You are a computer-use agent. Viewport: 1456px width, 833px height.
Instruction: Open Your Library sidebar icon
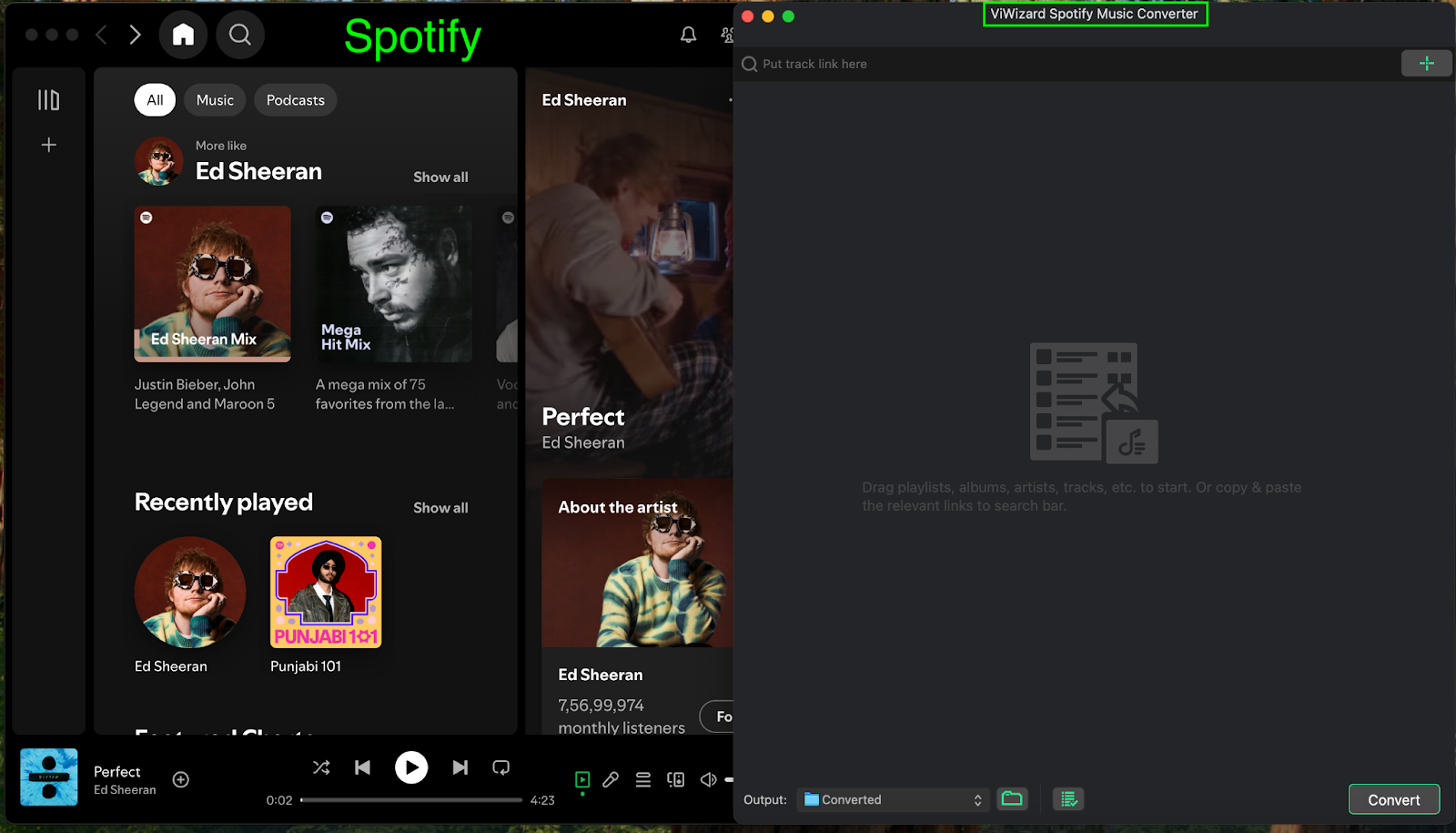pyautogui.click(x=48, y=100)
